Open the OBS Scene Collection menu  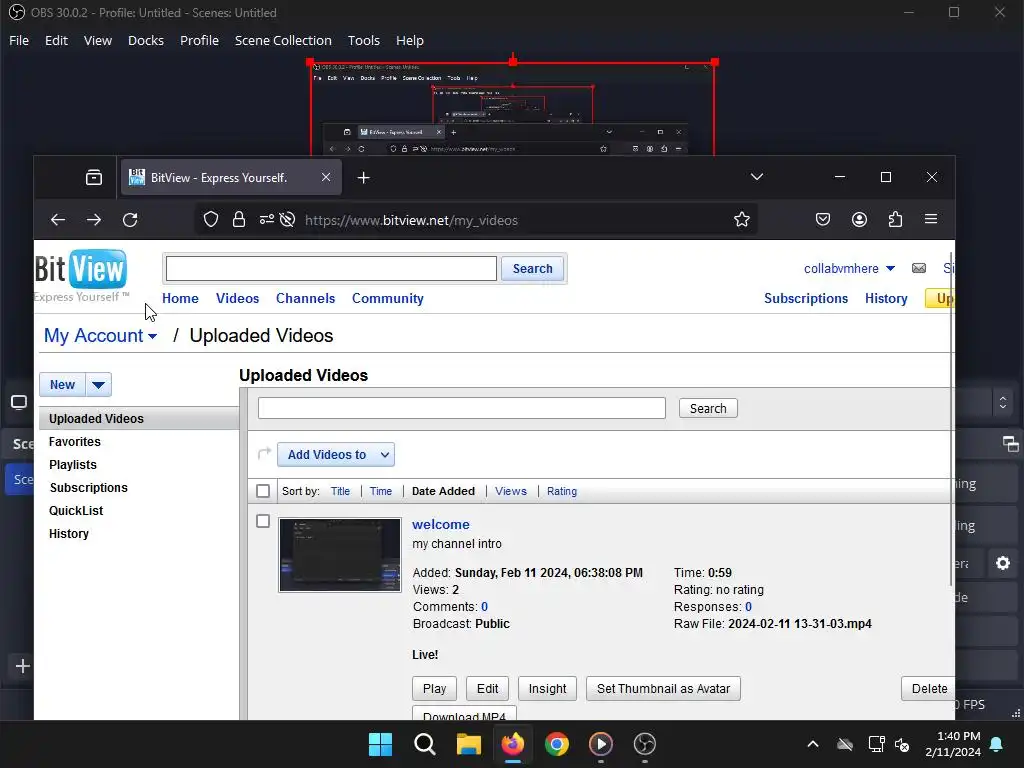pyautogui.click(x=283, y=40)
